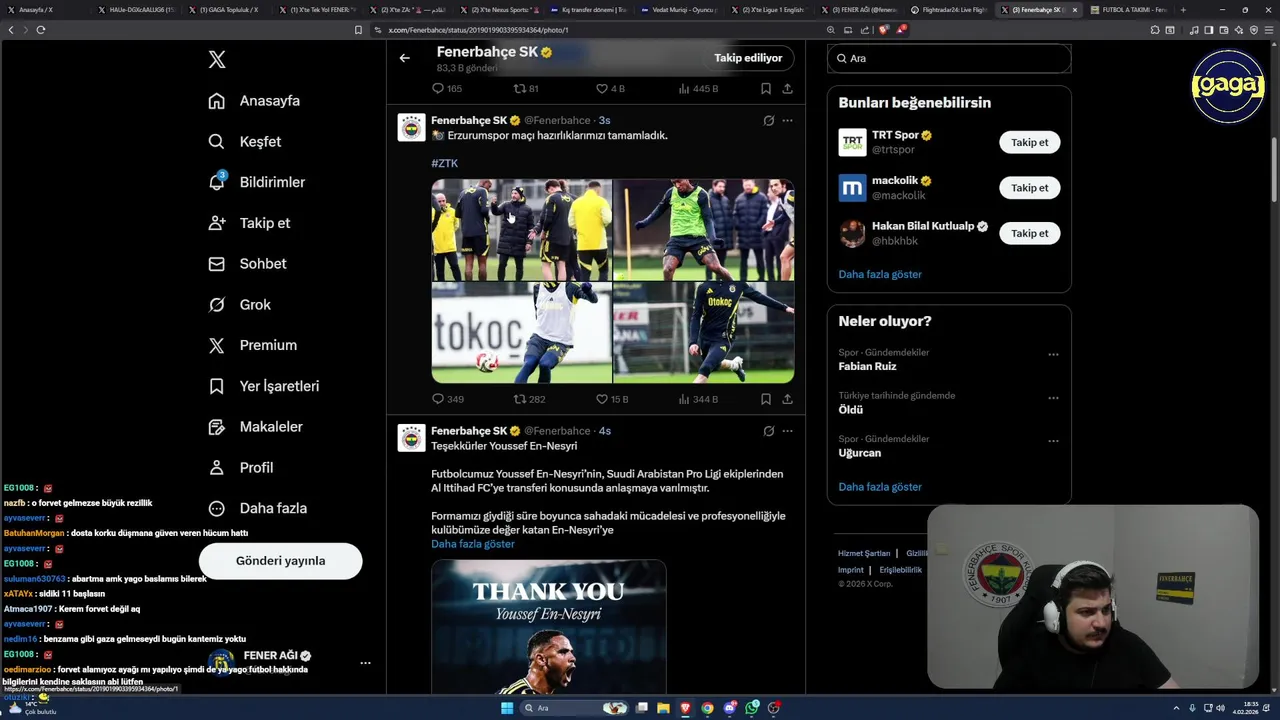Image resolution: width=1280 pixels, height=720 pixels.
Task: Open options for Fabian Ruiz trend
Action: point(1053,355)
